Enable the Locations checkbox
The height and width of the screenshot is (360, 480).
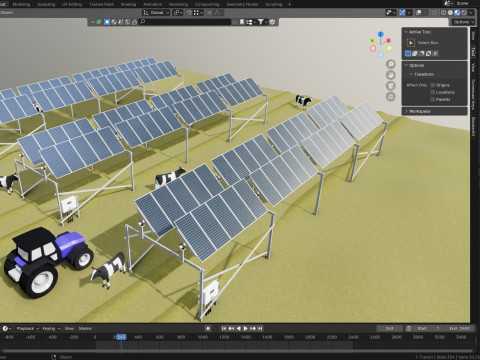pos(433,92)
